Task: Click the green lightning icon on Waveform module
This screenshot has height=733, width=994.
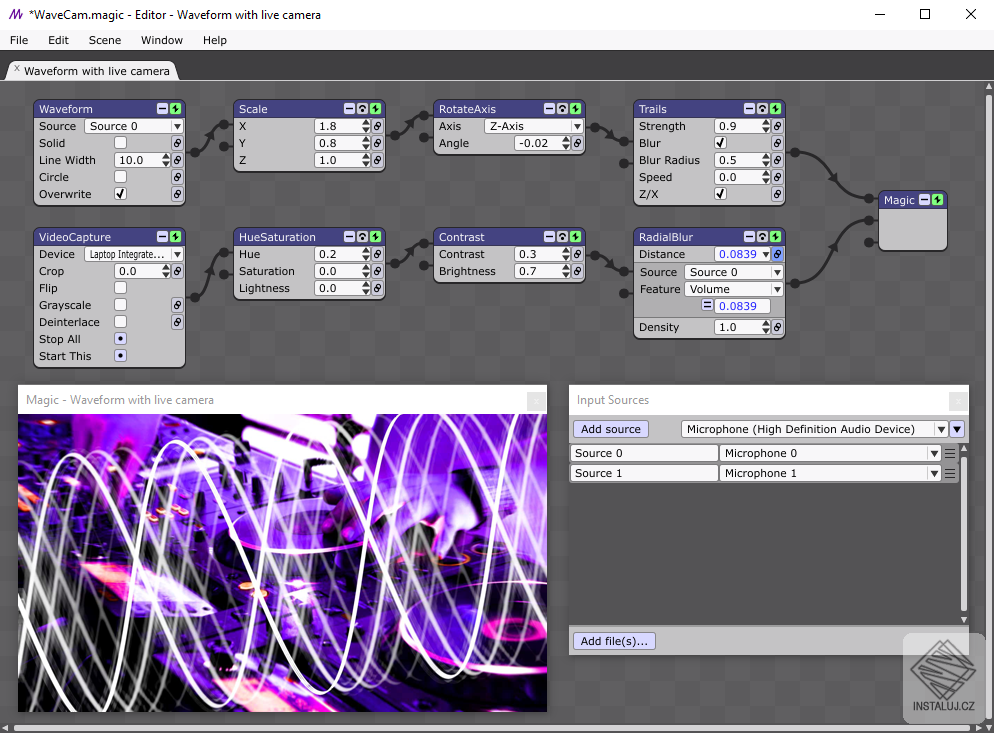Action: point(176,109)
